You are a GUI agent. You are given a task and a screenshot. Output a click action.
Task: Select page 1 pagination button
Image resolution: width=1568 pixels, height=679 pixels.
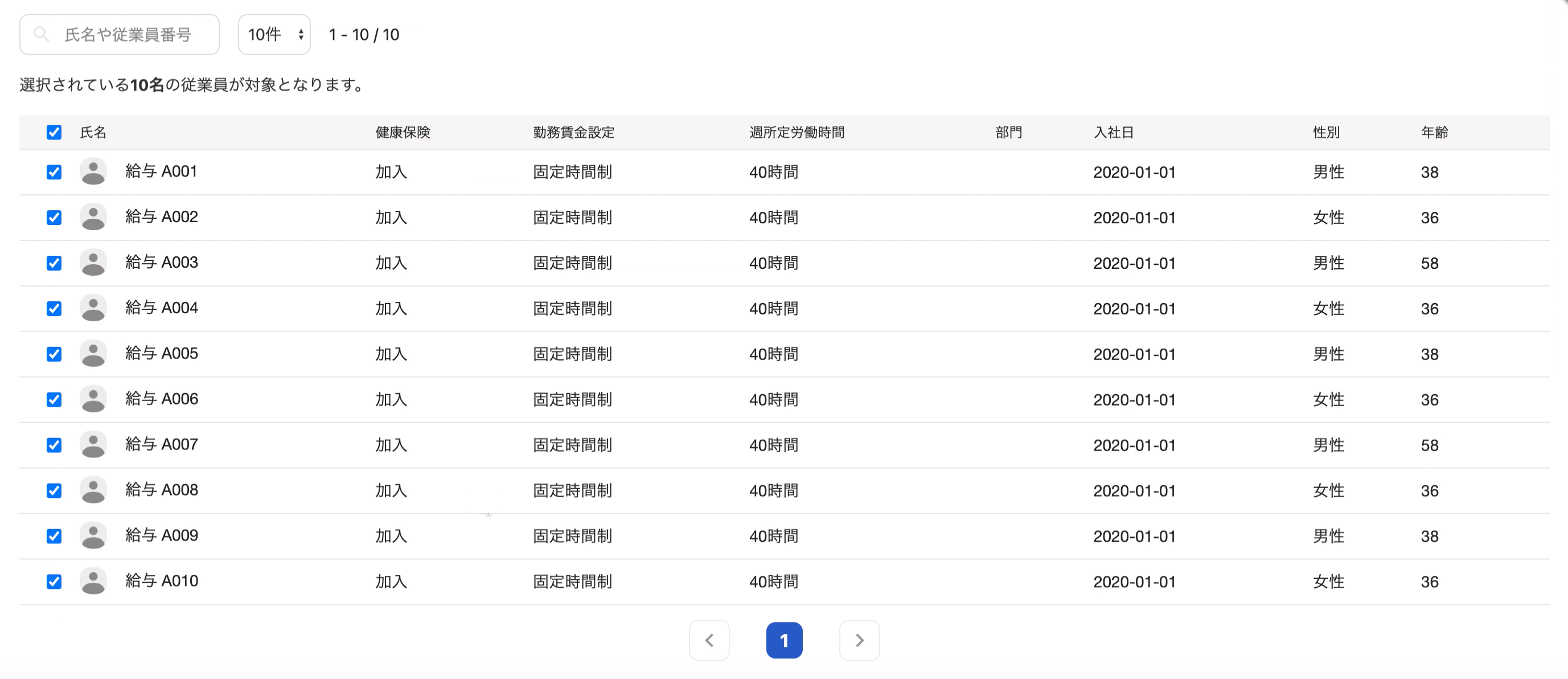[784, 640]
